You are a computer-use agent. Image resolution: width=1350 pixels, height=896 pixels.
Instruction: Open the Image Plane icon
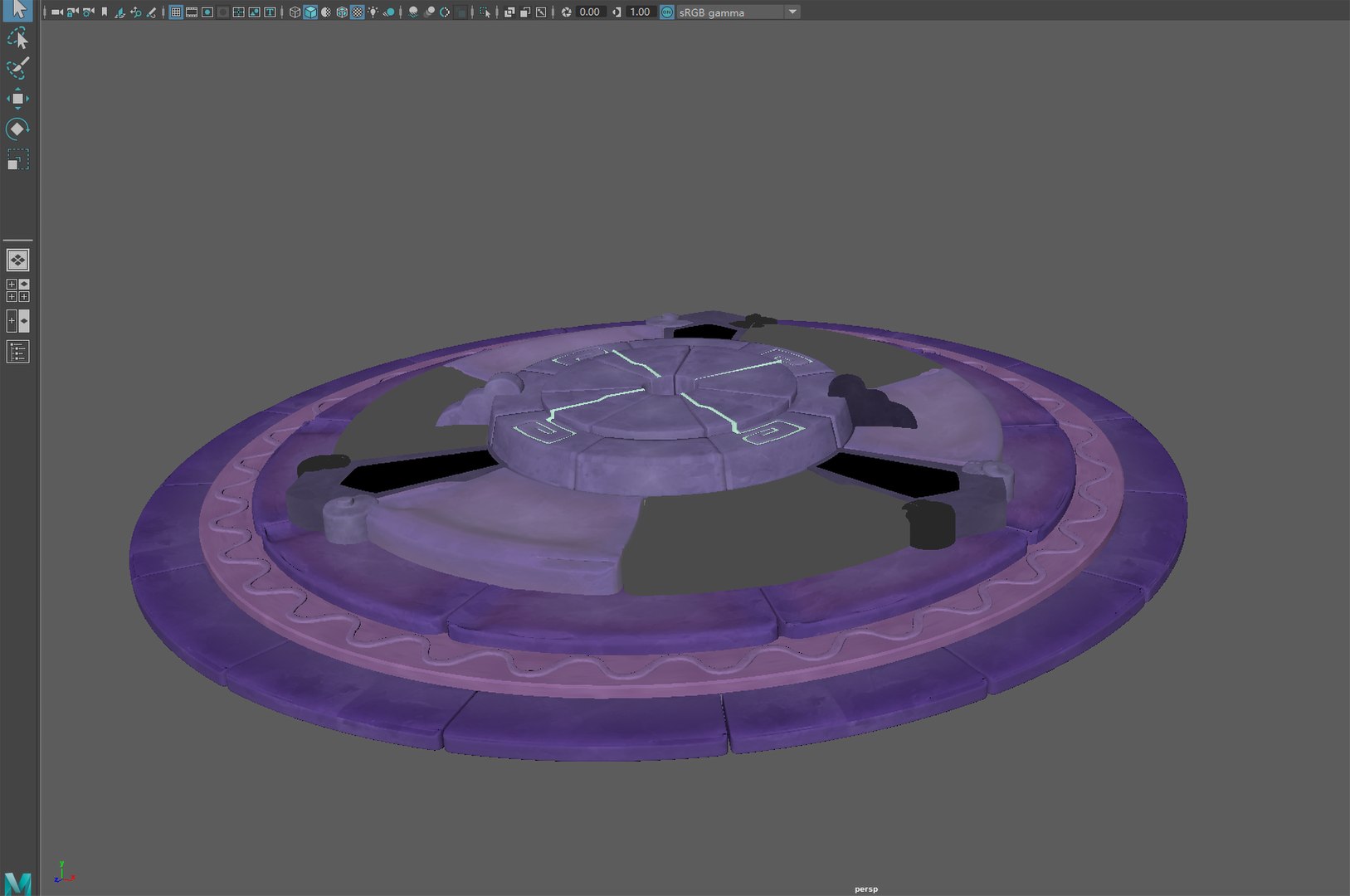(x=120, y=12)
